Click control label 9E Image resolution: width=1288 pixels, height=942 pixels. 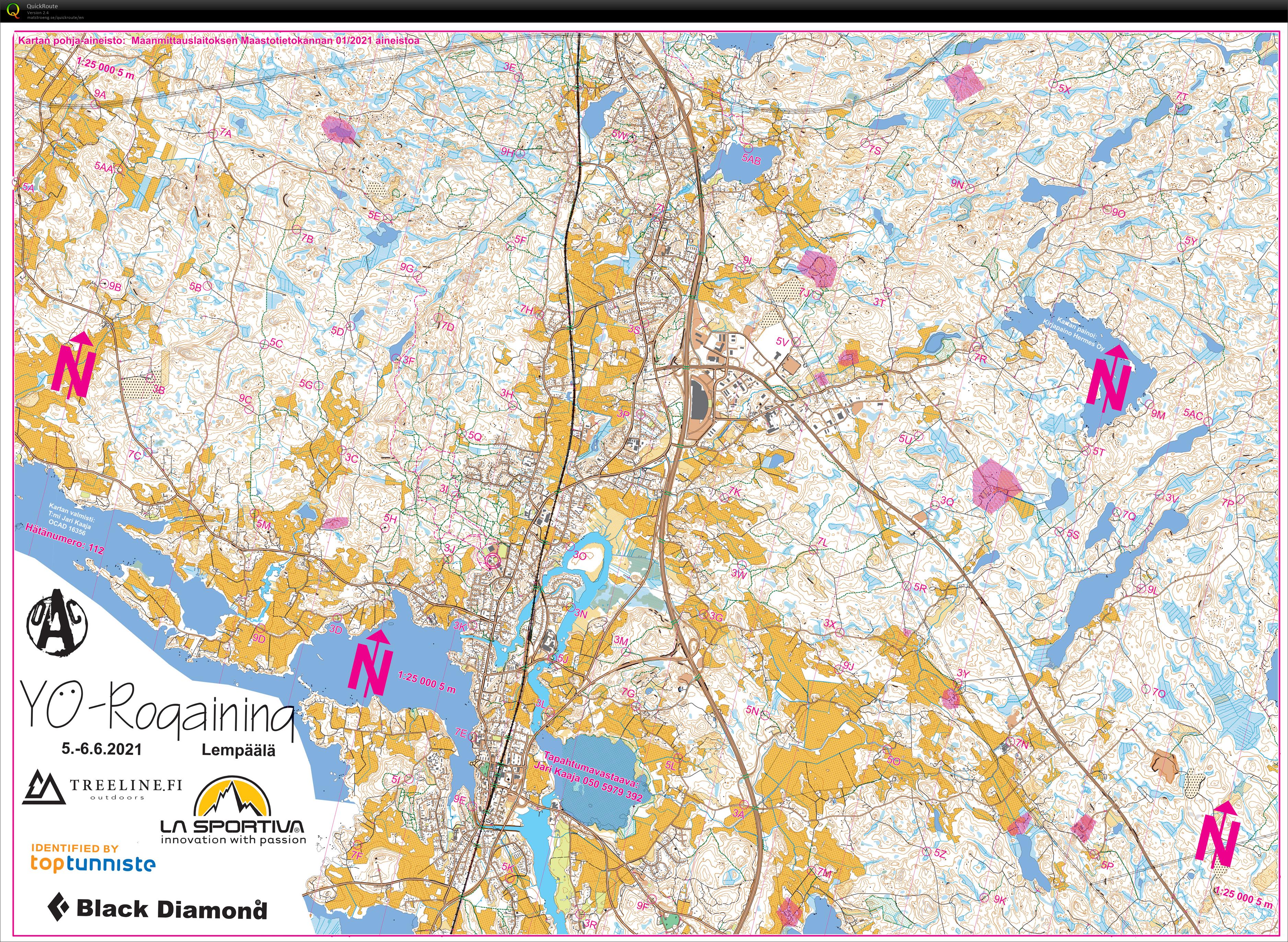click(x=460, y=799)
